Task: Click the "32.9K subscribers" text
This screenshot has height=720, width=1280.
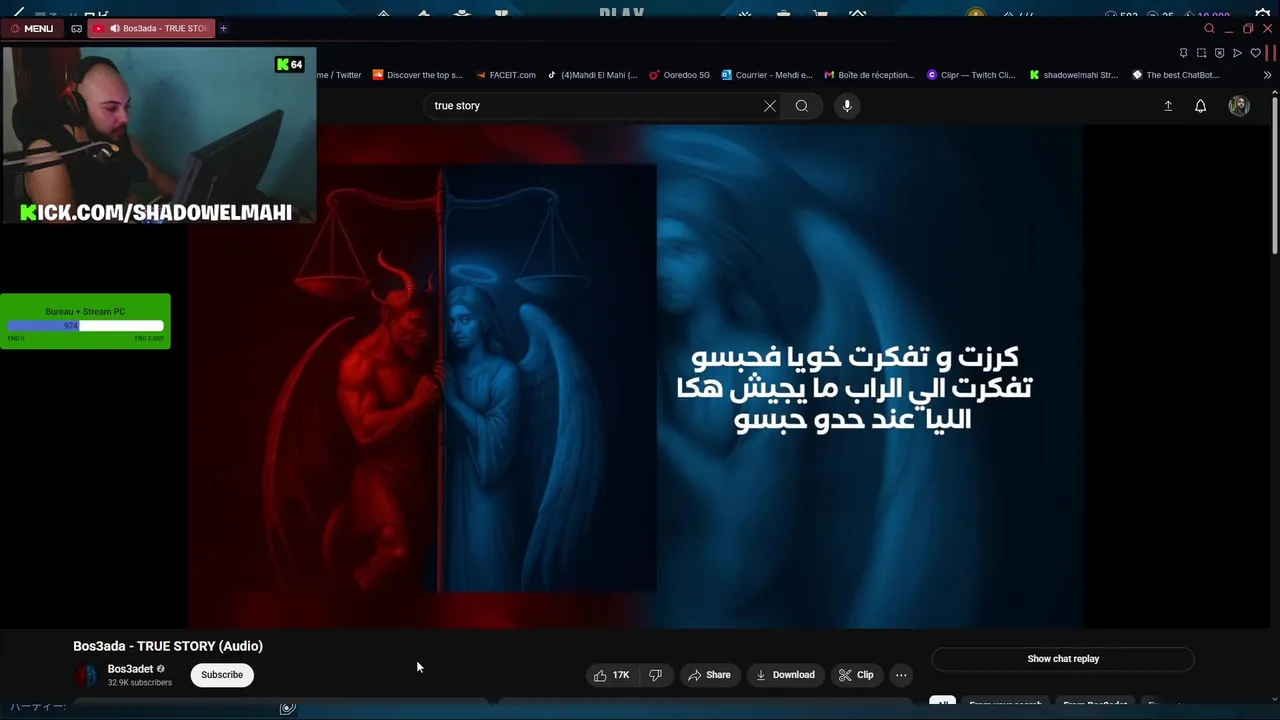Action: point(140,683)
